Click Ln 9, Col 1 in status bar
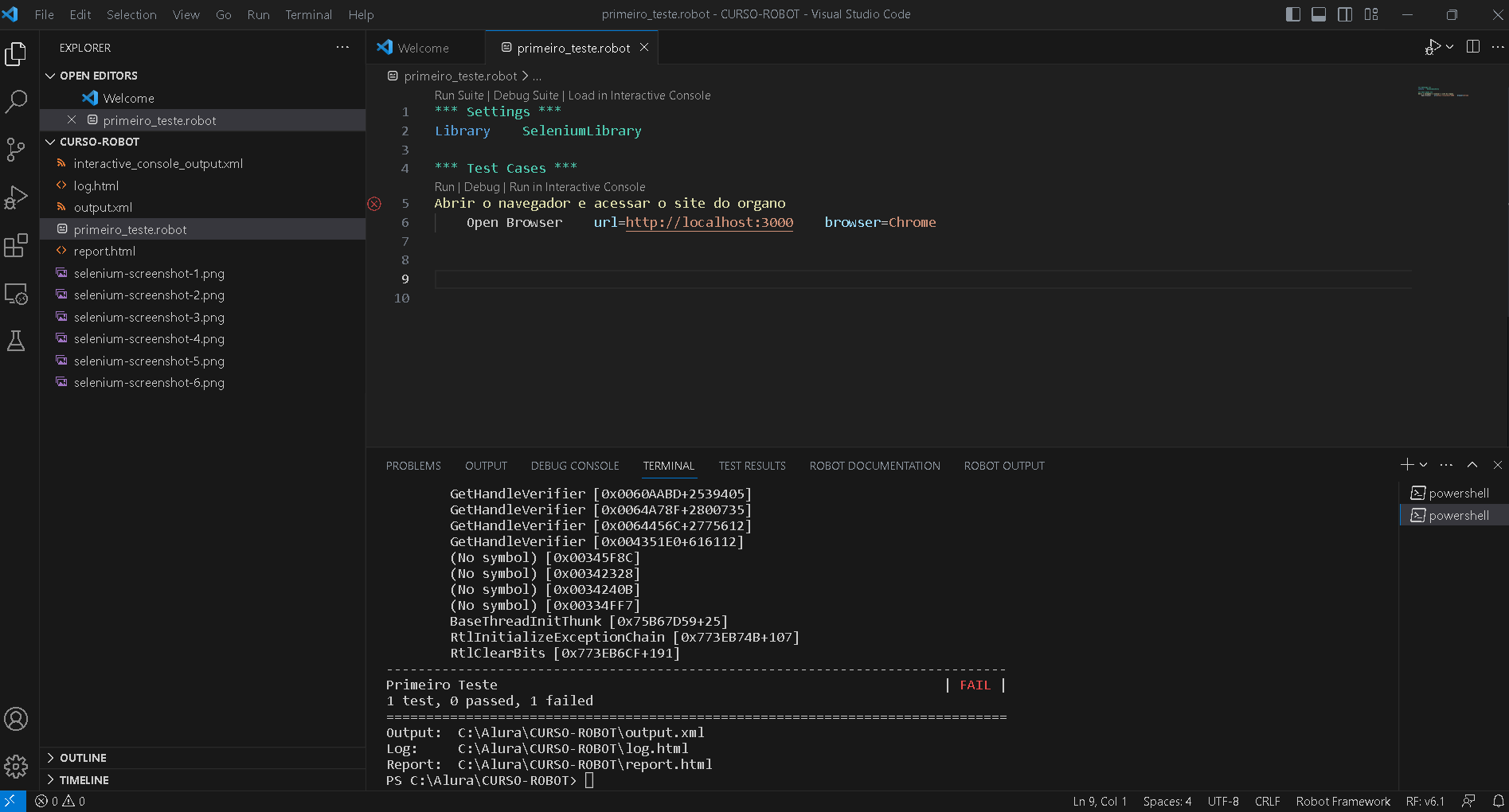 coord(1100,801)
